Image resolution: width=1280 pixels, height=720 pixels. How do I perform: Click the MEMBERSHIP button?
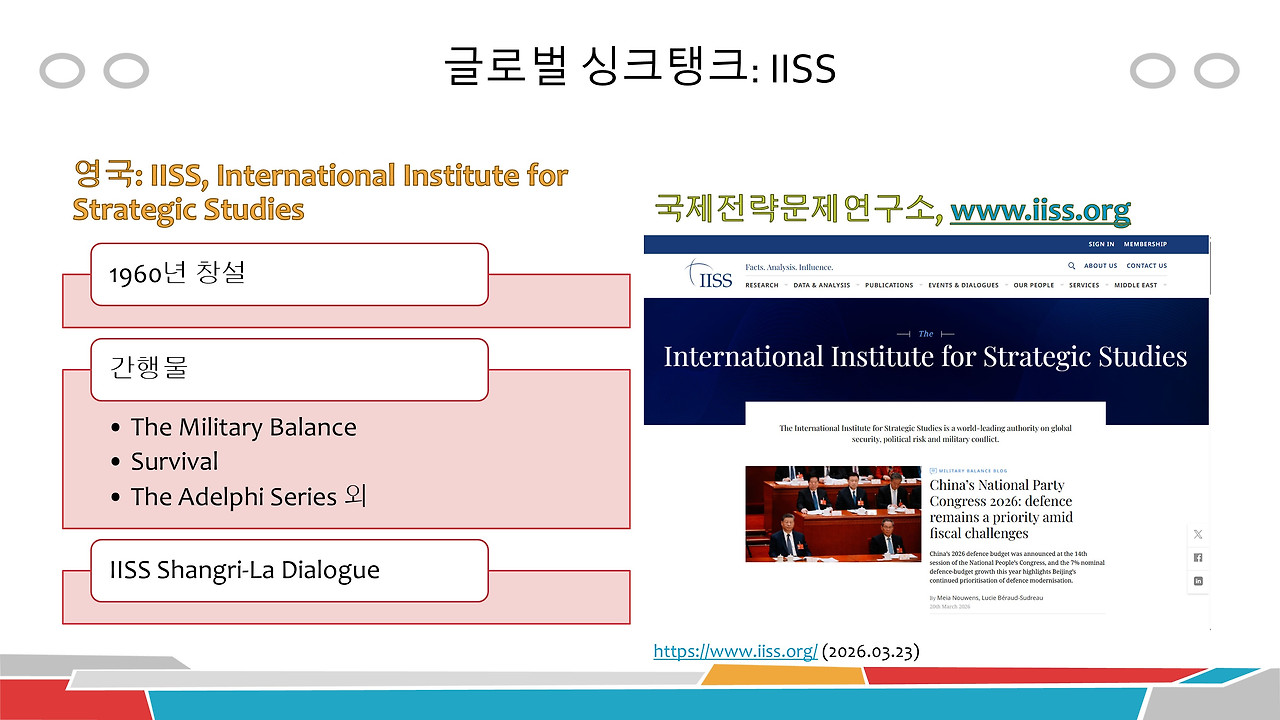coord(1146,243)
